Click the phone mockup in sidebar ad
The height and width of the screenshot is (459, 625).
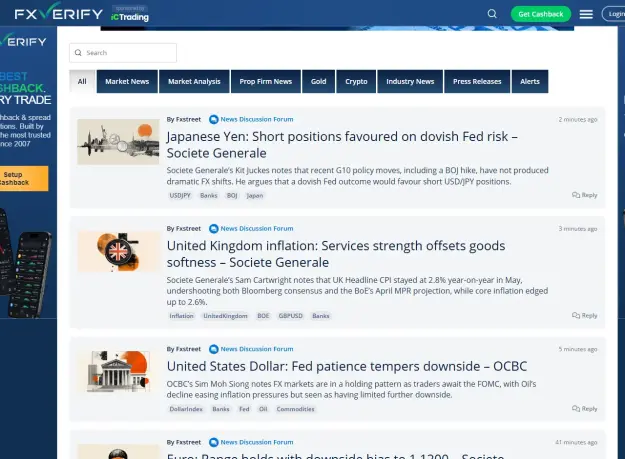tap(26, 263)
